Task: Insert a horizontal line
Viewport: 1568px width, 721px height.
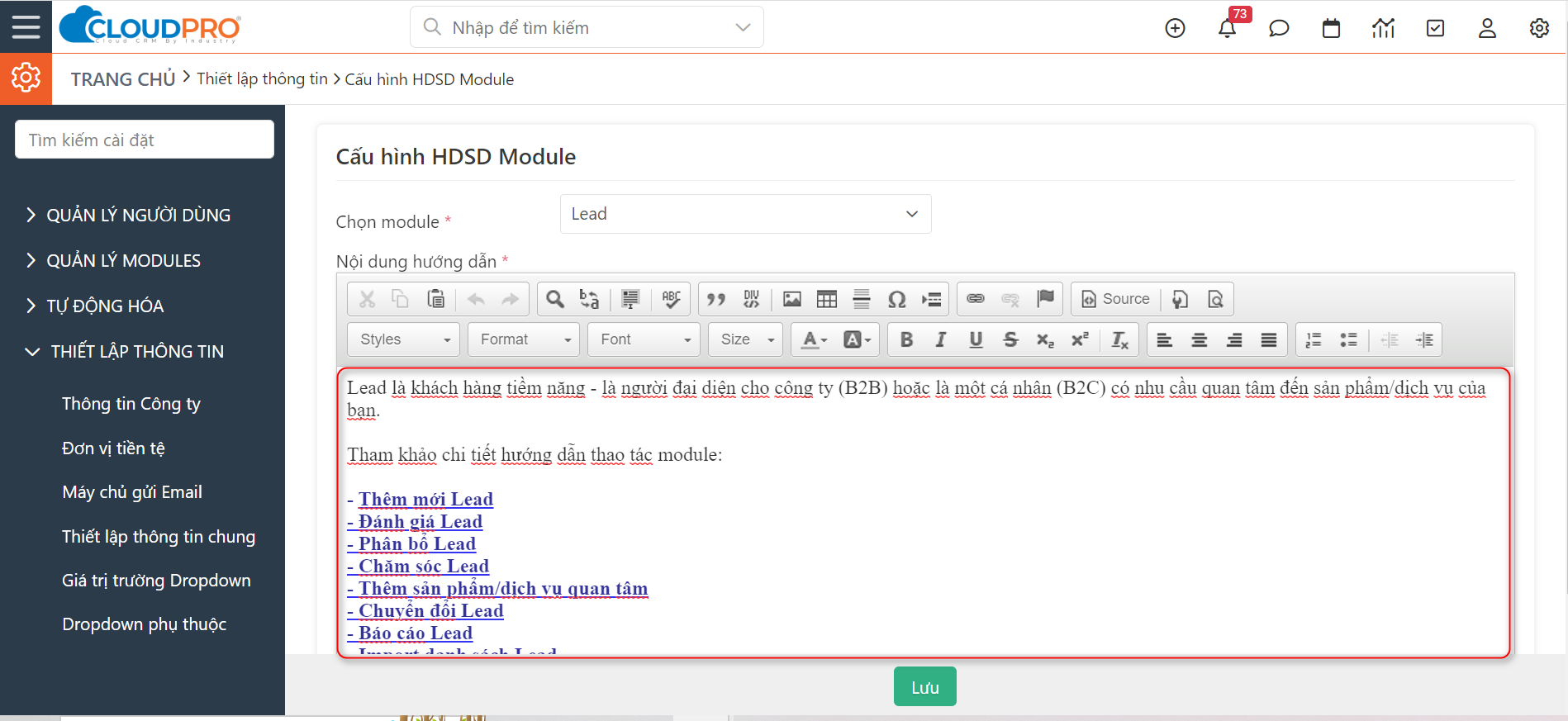Action: (x=862, y=299)
